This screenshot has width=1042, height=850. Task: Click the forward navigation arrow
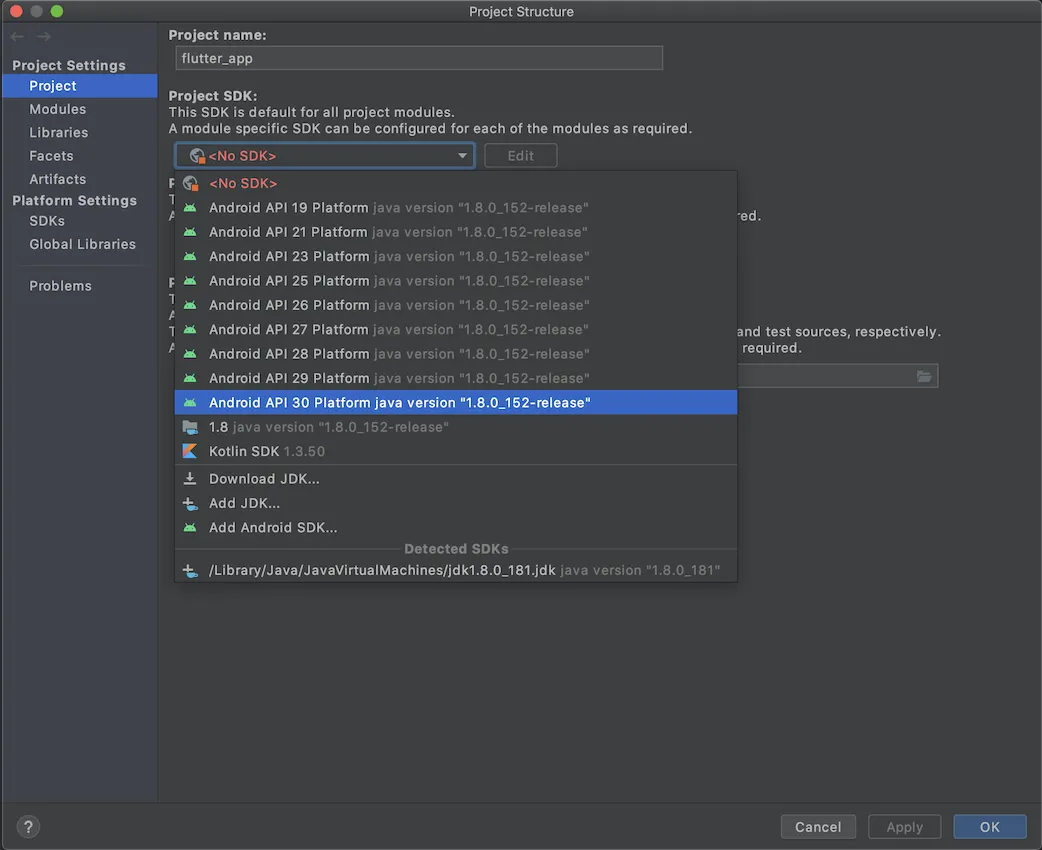(44, 37)
